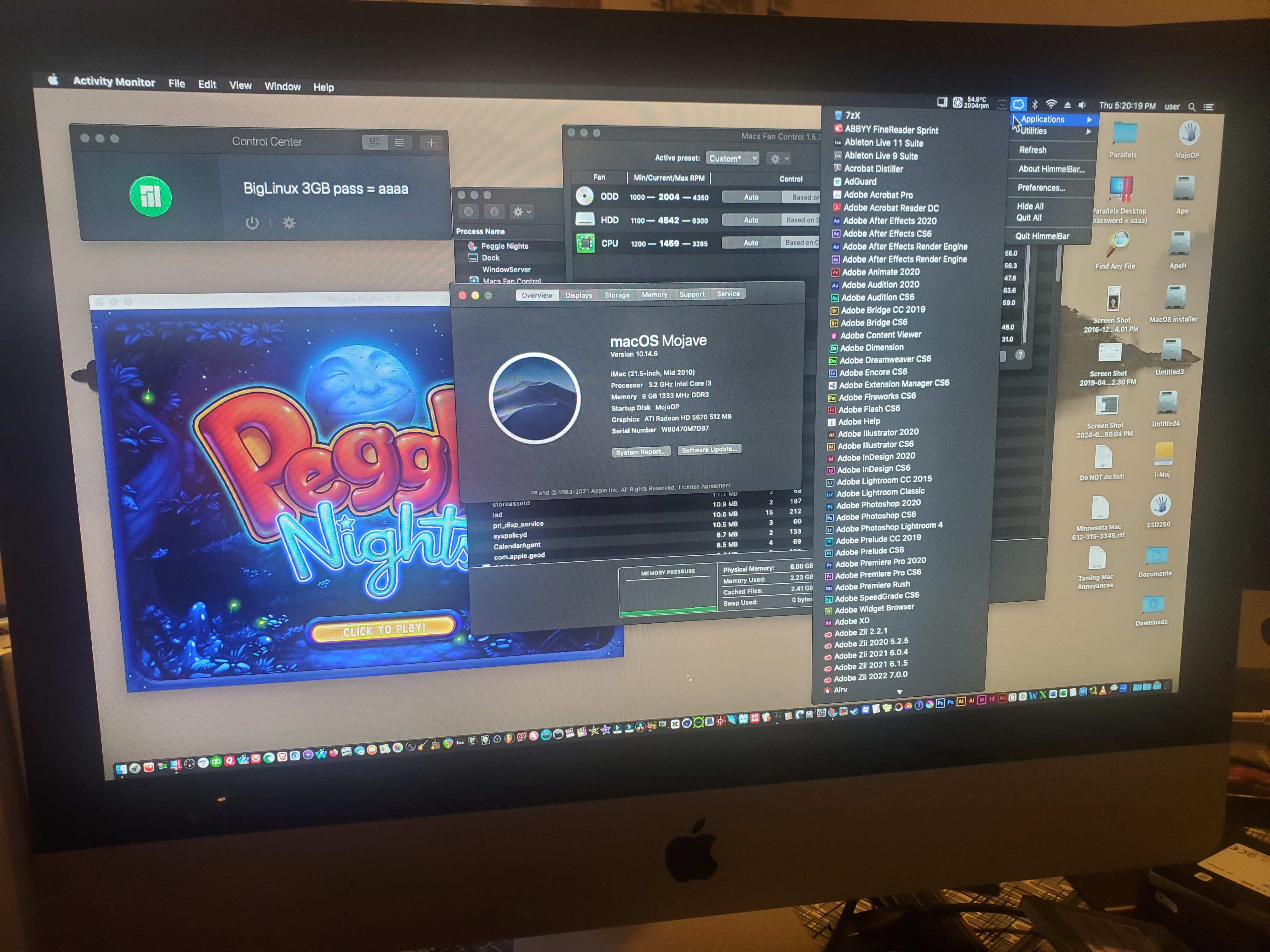Click the volume icon in menu bar
Viewport: 1270px width, 952px height.
(1082, 105)
